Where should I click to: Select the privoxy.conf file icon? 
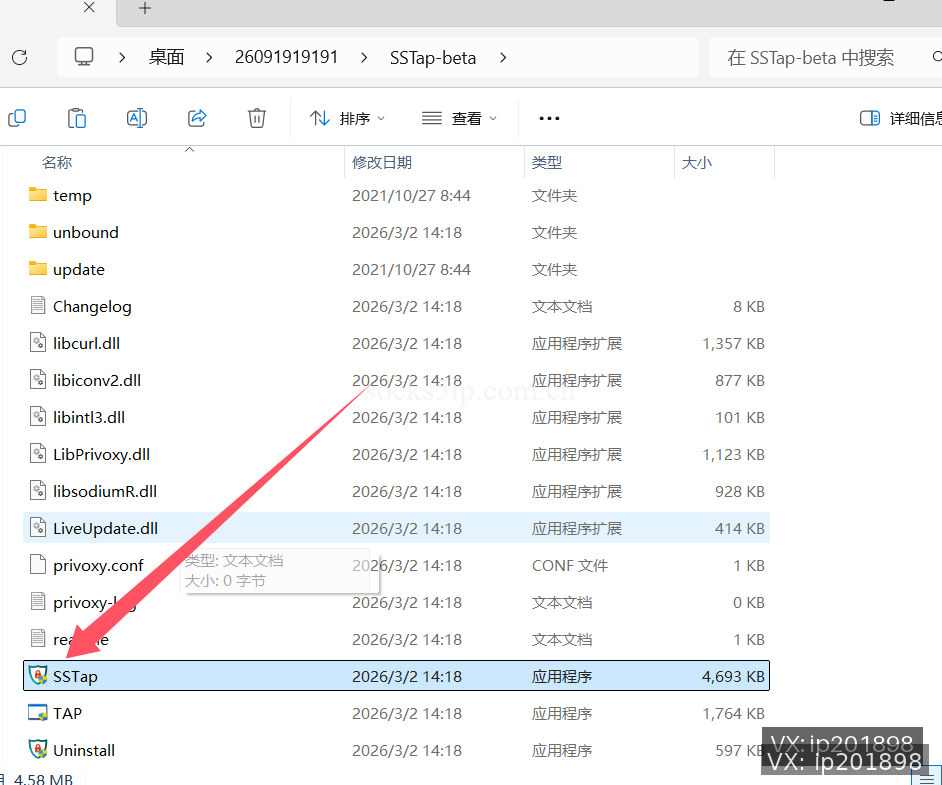coord(38,565)
